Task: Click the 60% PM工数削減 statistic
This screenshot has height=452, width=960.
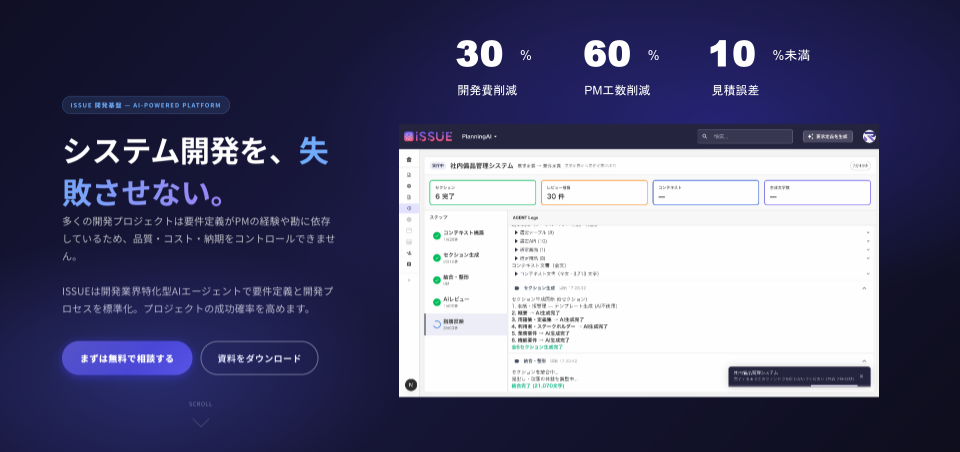Action: pyautogui.click(x=620, y=69)
